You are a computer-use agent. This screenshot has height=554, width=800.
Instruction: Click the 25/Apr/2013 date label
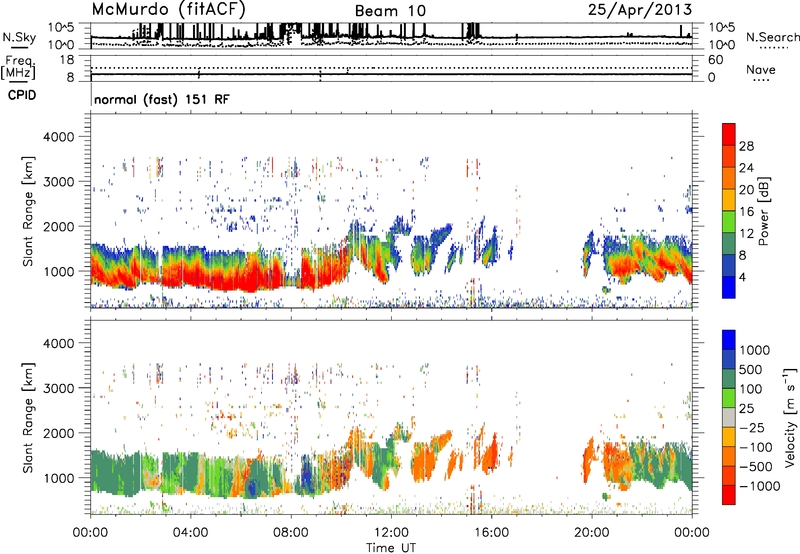click(640, 10)
